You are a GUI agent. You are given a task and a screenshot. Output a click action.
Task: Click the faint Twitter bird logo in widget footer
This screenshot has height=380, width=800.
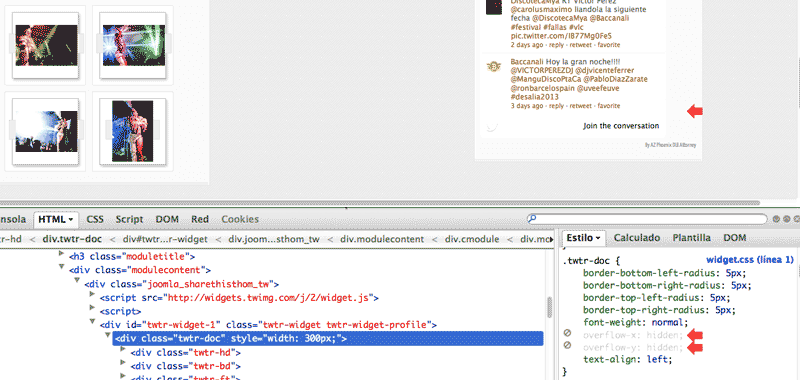coord(491,125)
